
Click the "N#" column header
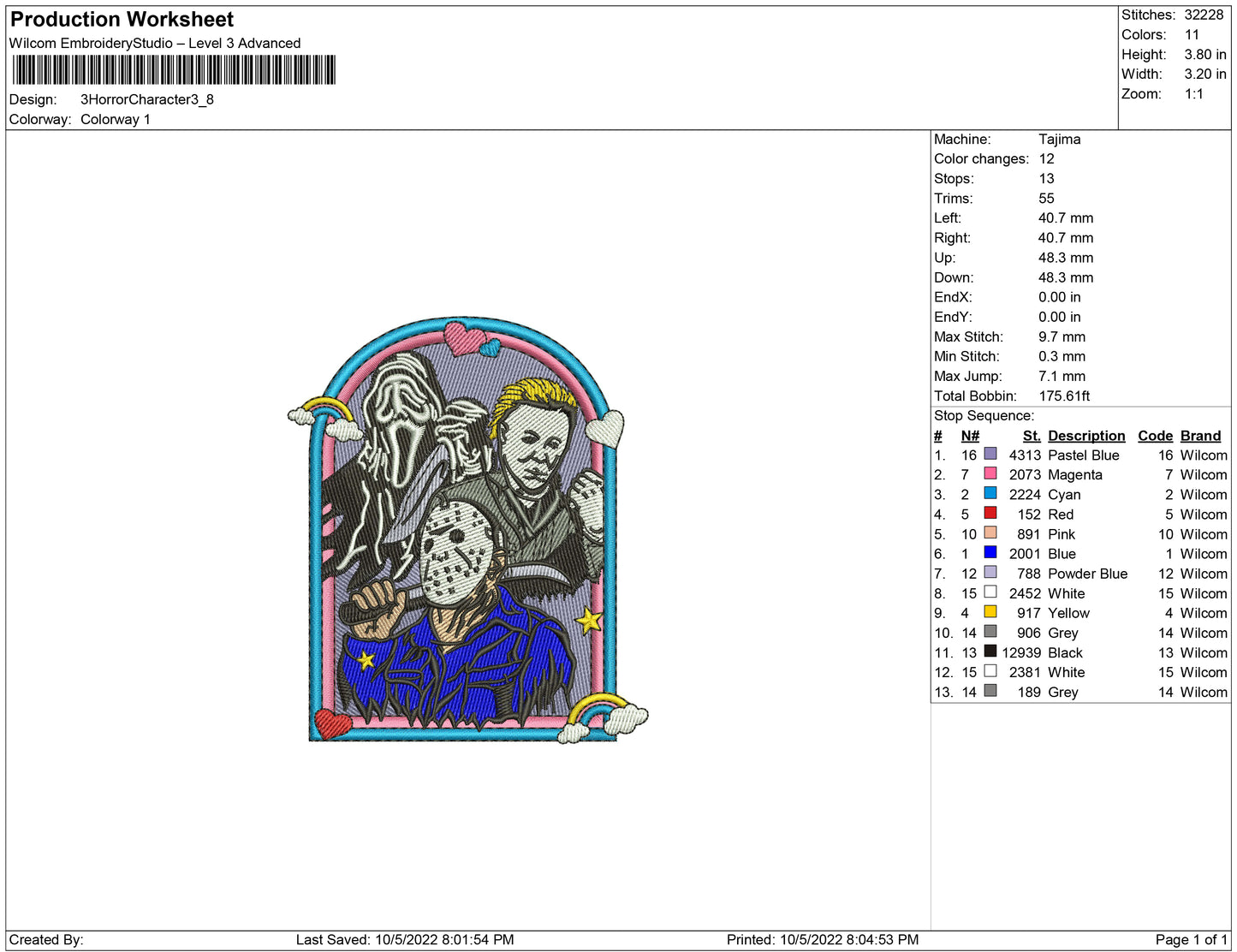(x=970, y=436)
